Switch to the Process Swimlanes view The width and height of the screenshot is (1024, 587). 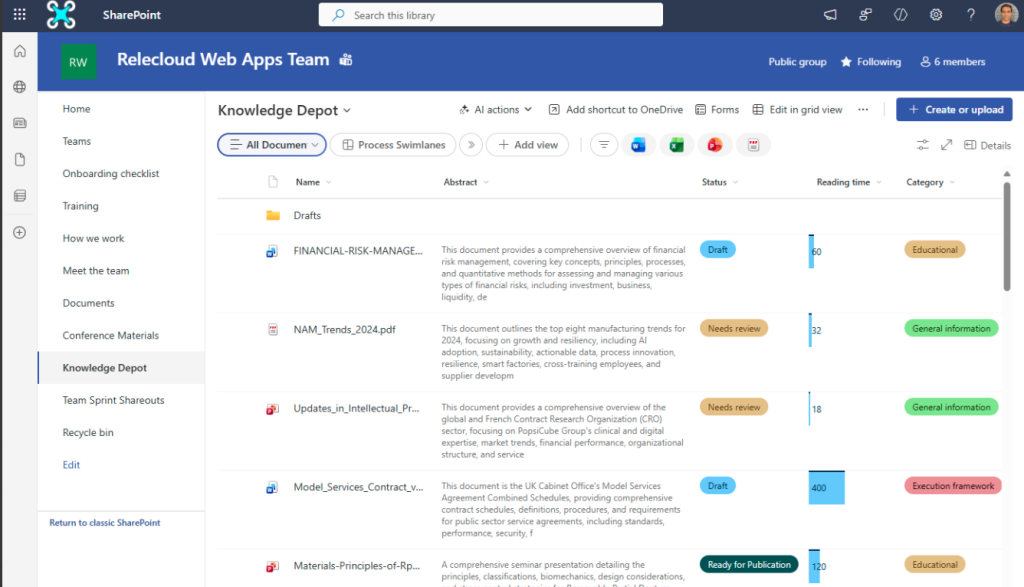click(x=393, y=145)
